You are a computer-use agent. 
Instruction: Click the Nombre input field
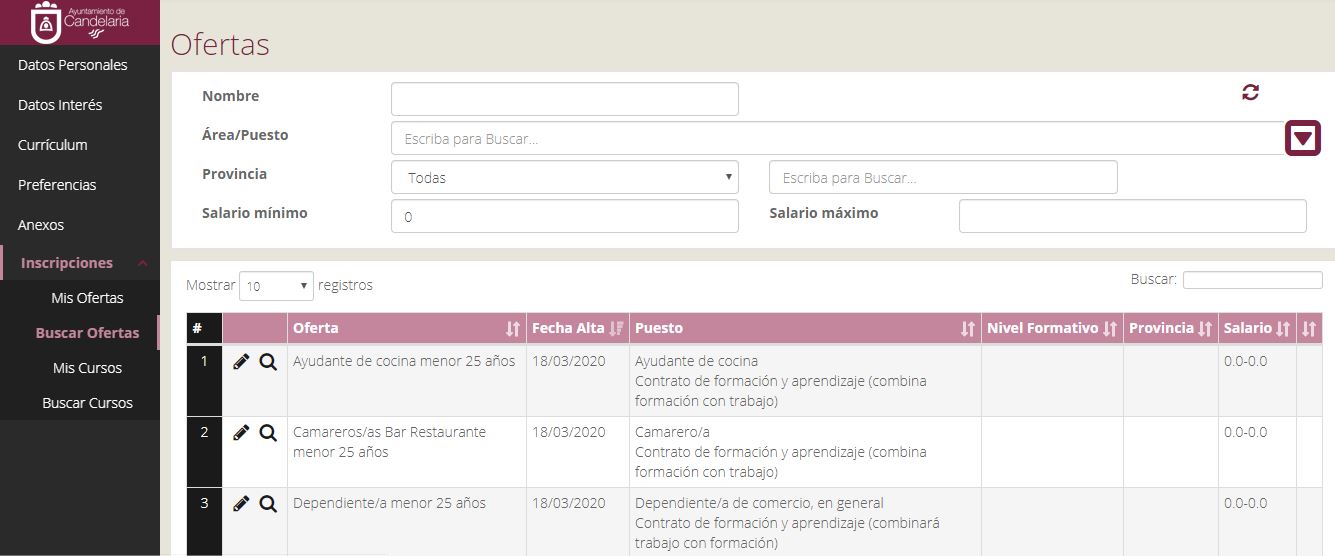(x=565, y=99)
